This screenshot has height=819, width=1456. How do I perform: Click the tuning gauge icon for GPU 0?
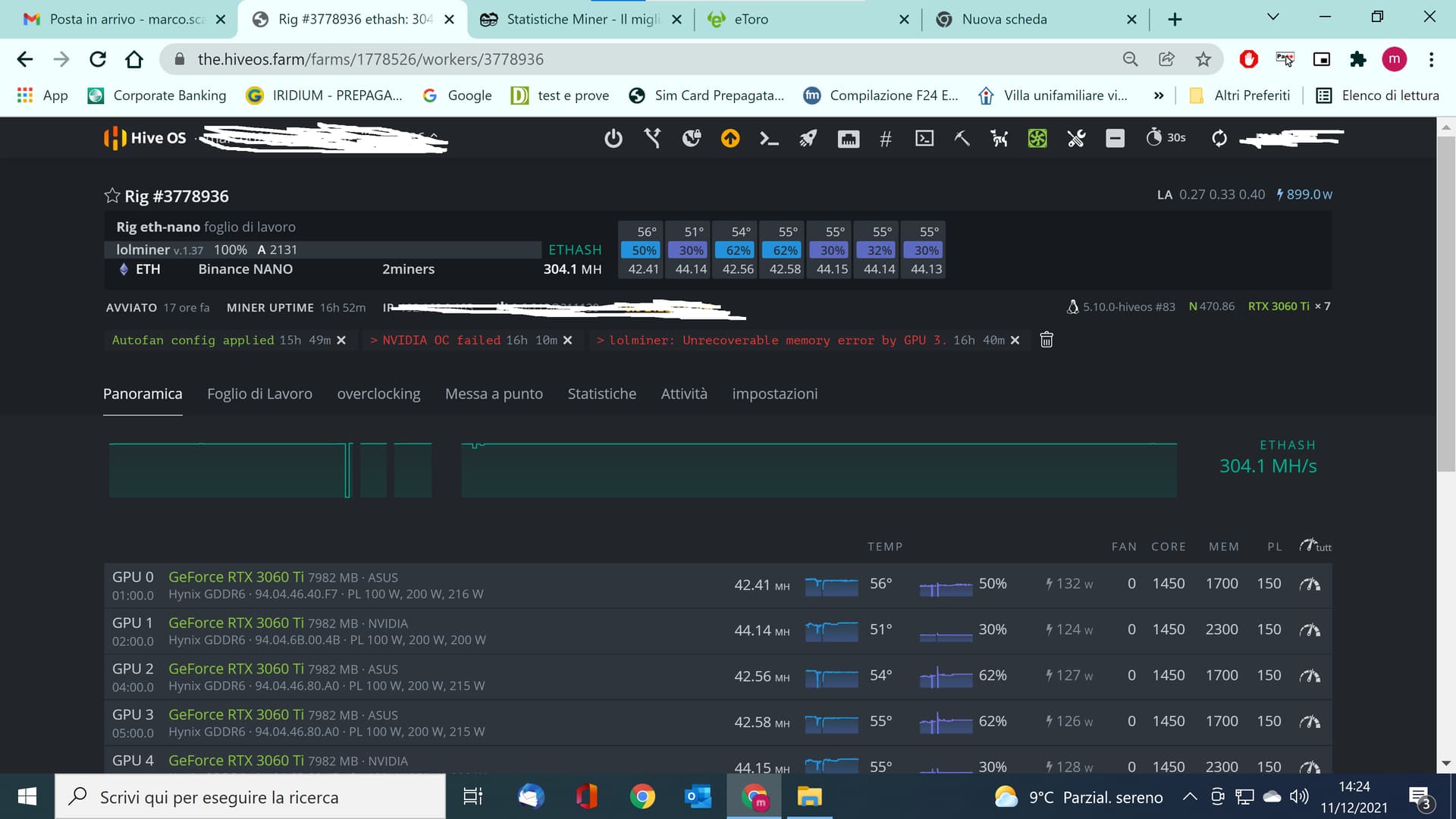[x=1310, y=584]
